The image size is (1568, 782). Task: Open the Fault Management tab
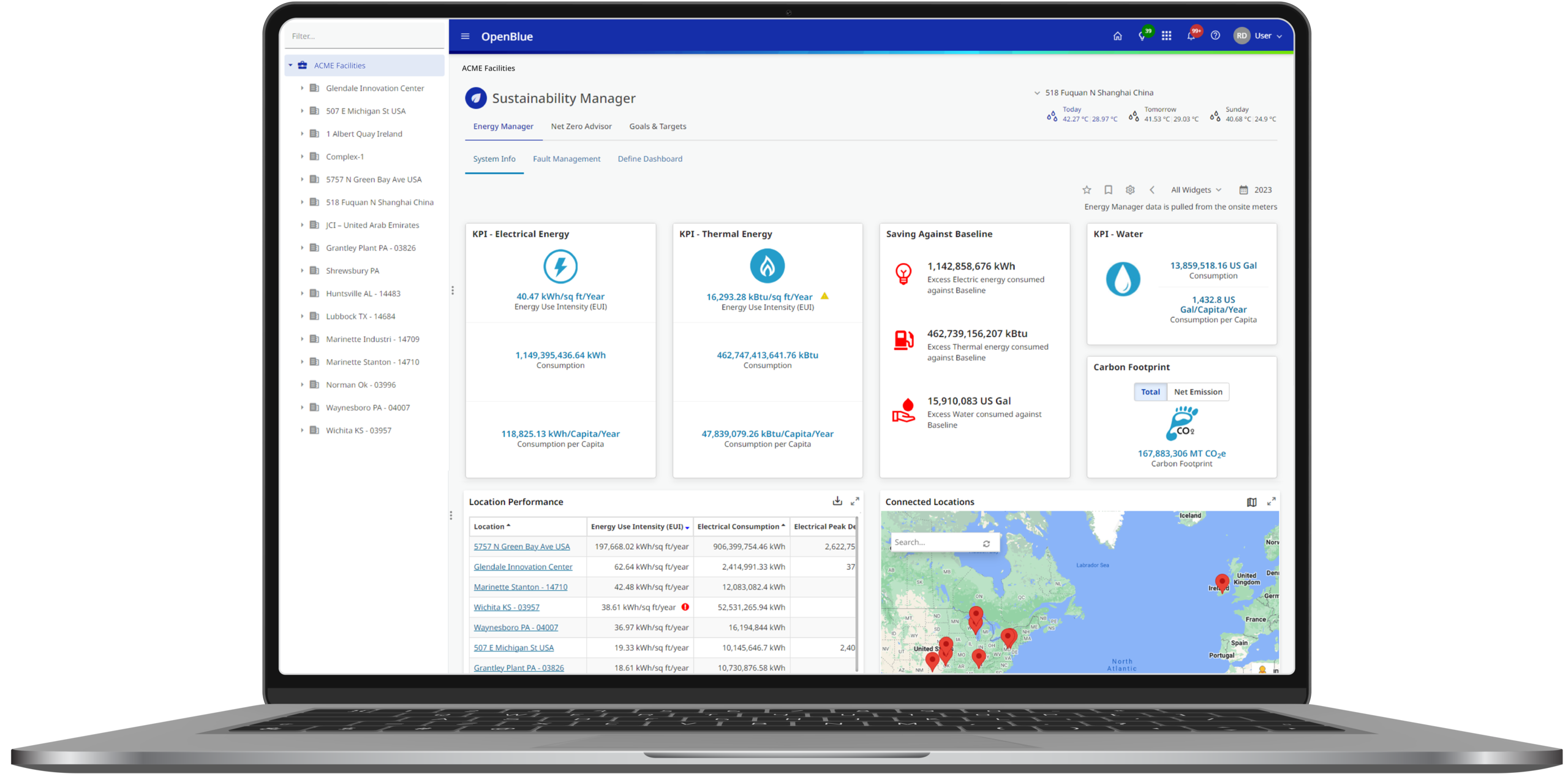click(566, 159)
